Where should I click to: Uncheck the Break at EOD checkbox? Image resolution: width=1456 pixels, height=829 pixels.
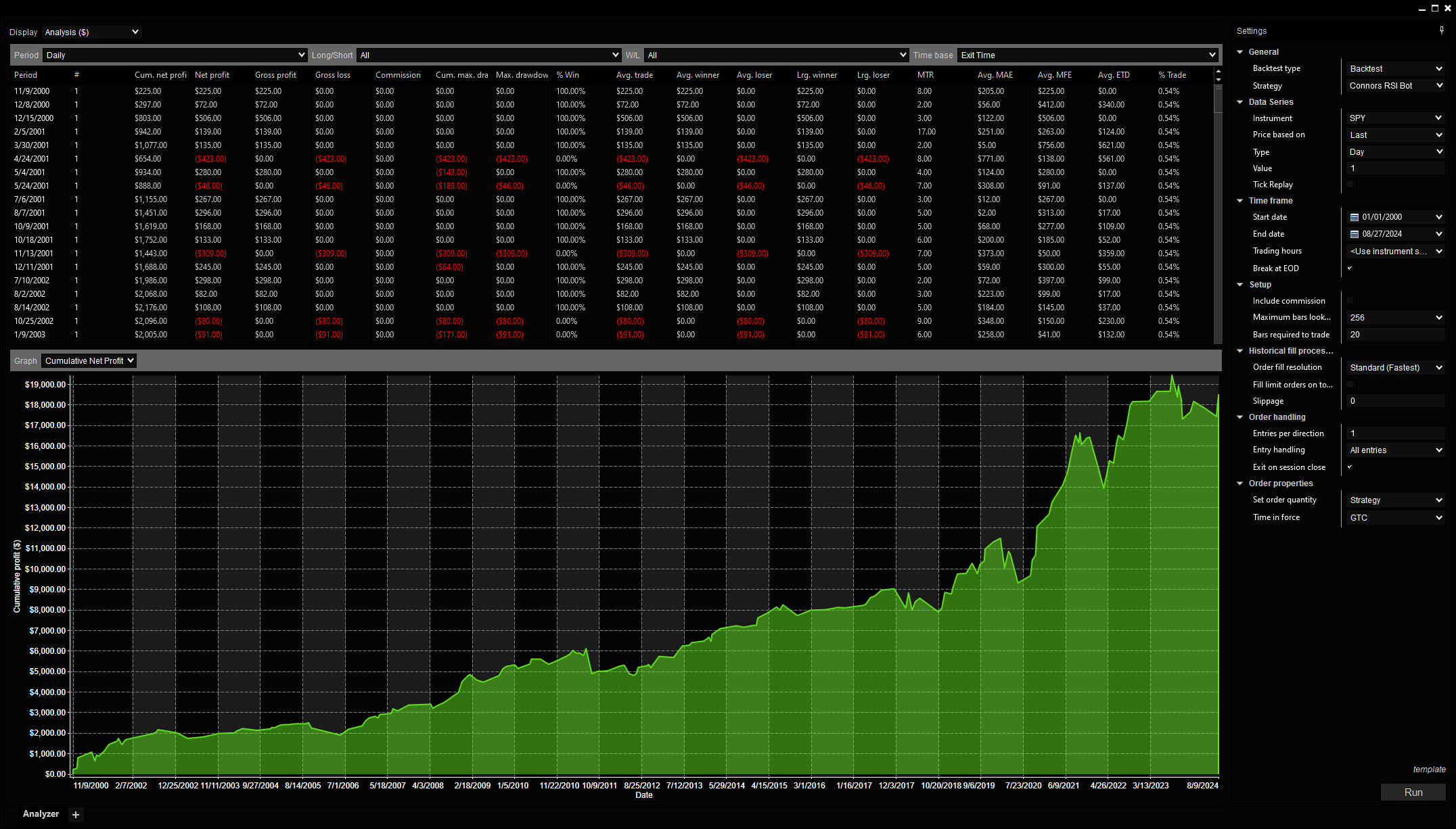pos(1350,268)
